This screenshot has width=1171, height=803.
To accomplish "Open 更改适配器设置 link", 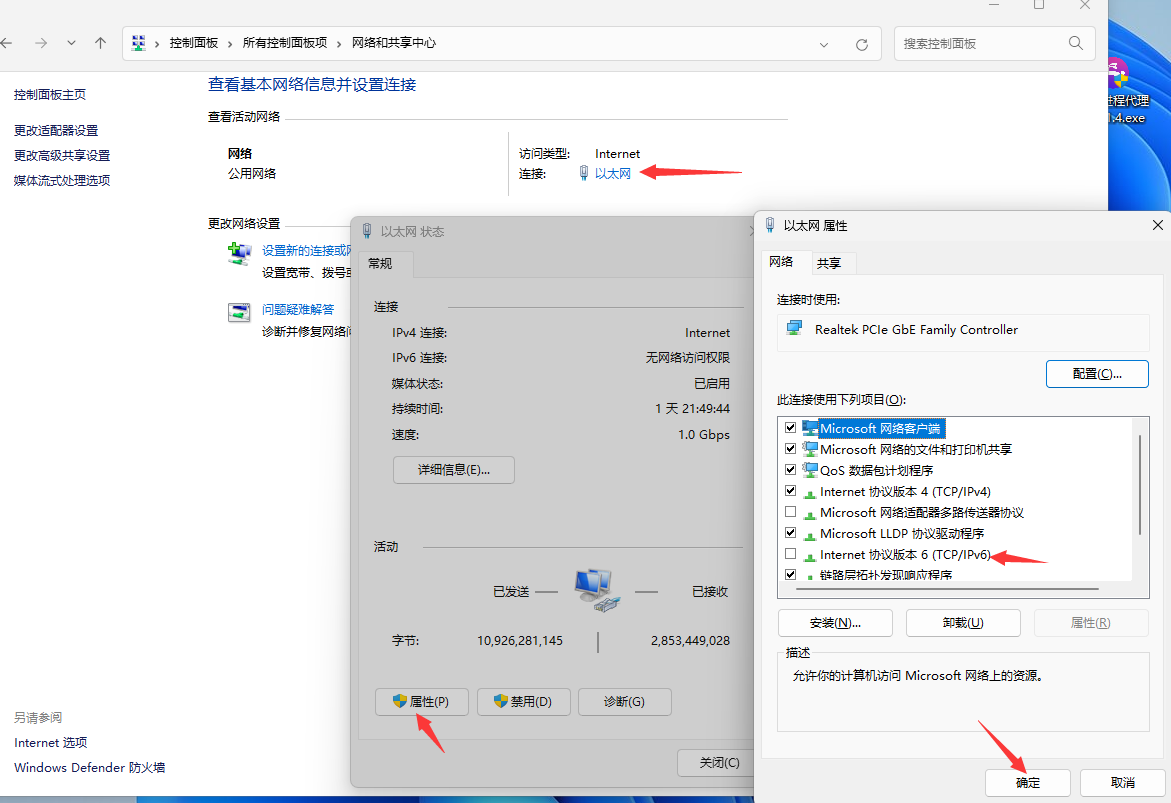I will tap(56, 131).
